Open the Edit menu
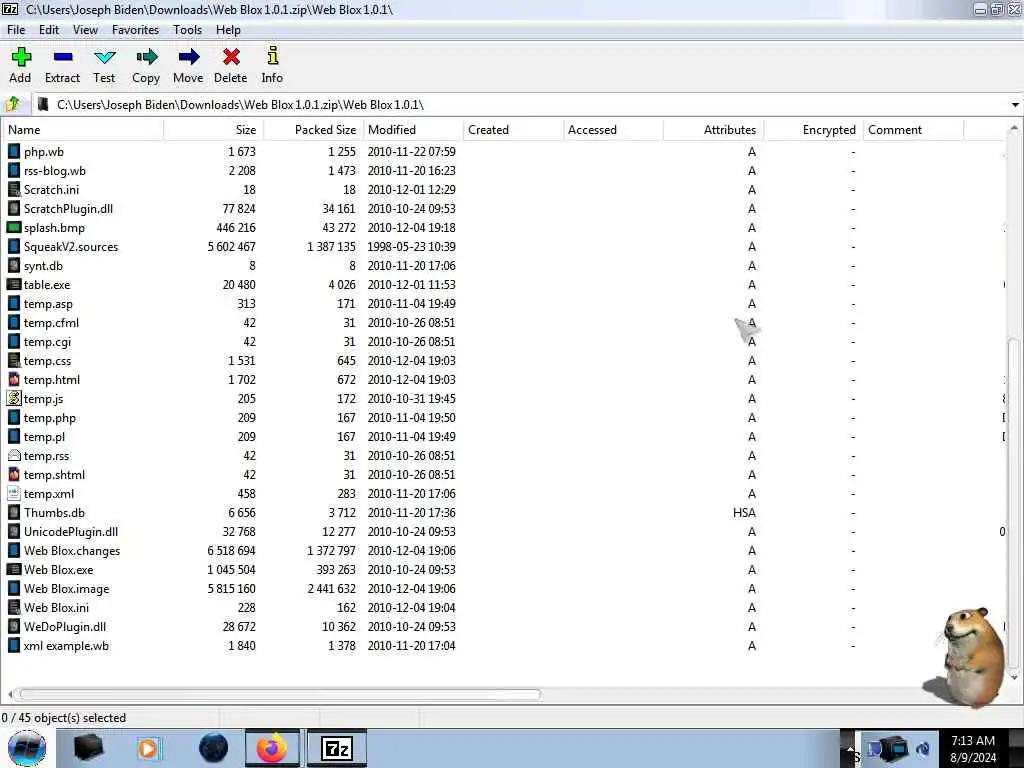Image resolution: width=1024 pixels, height=768 pixels. click(49, 30)
